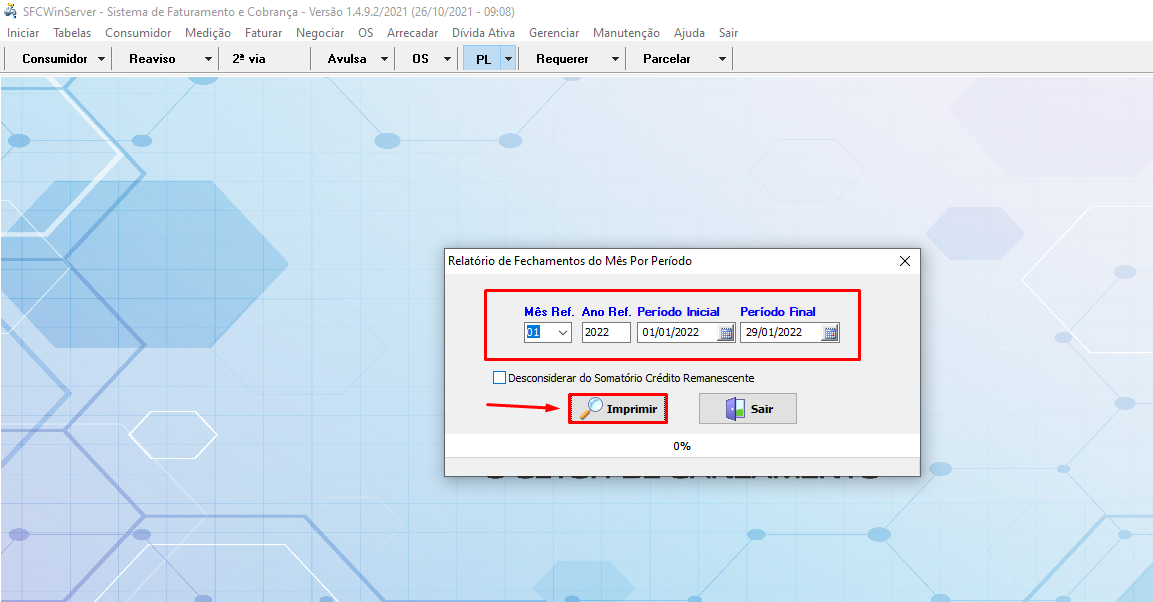This screenshot has height=602, width=1153.
Task: Click the 2ª via toolbar button
Action: tap(249, 59)
